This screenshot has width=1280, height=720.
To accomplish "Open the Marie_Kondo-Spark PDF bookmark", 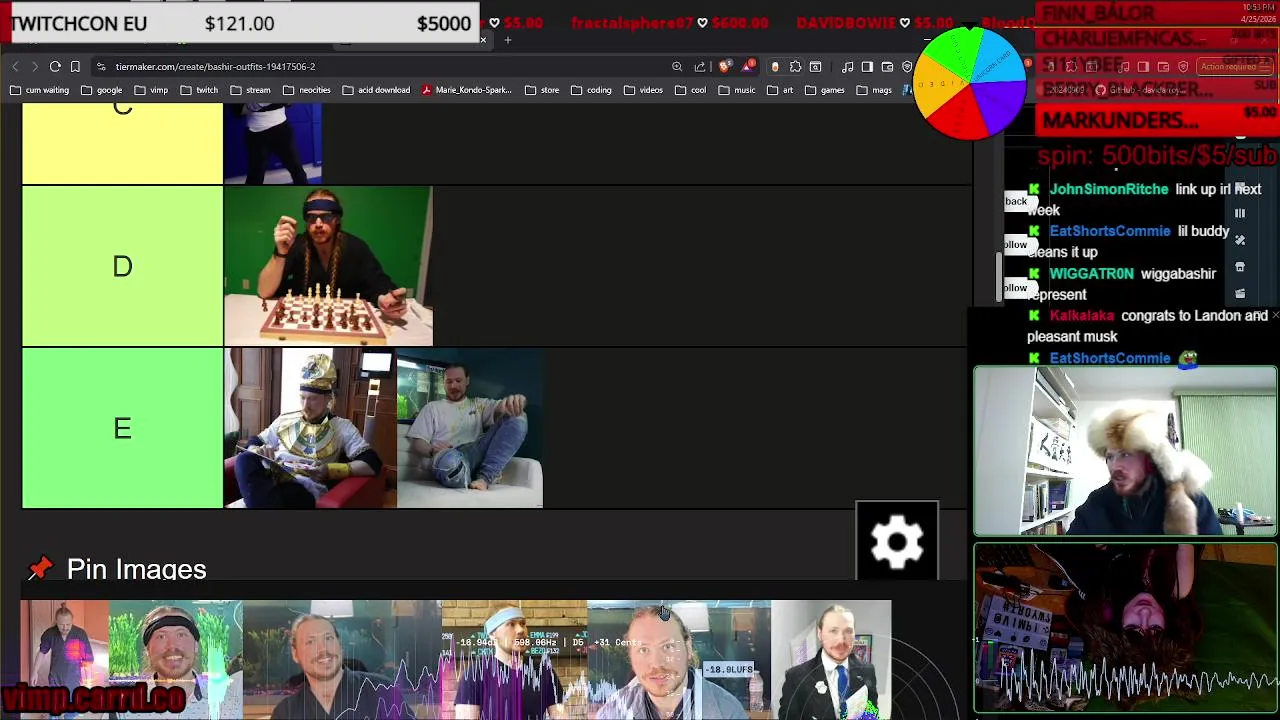I will coord(467,90).
